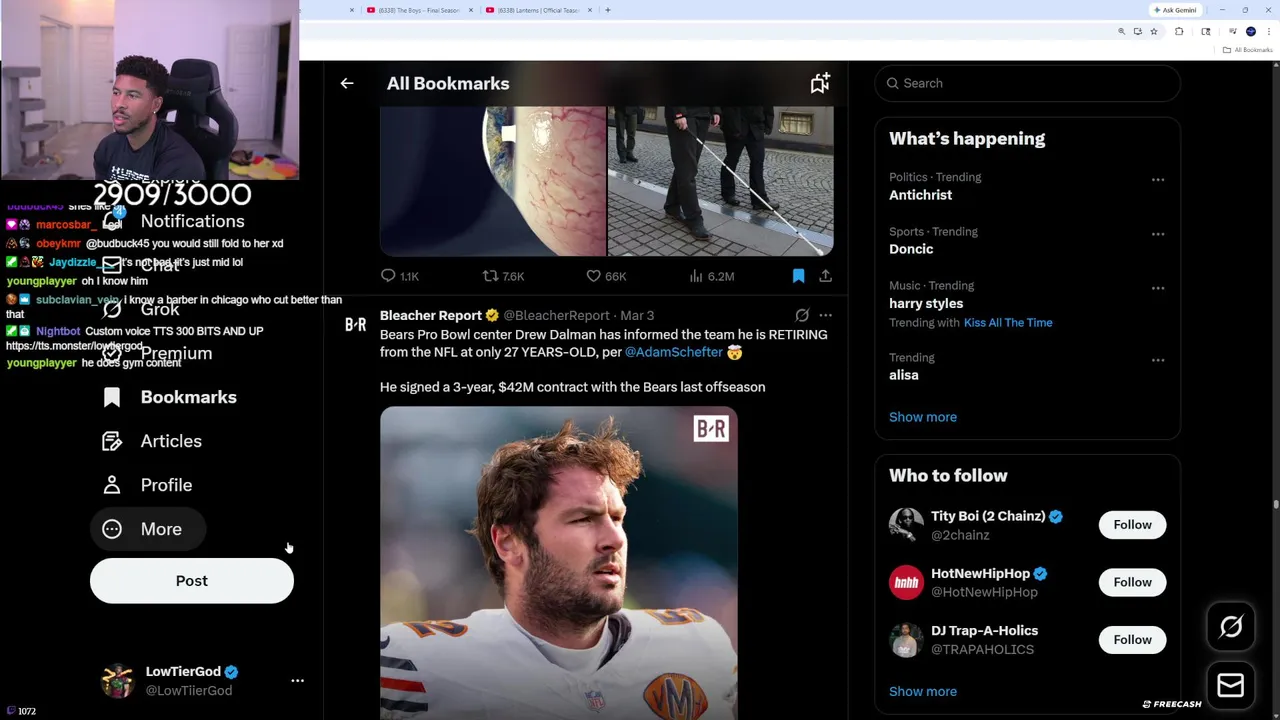Close The Boys Final Season tab

tap(469, 10)
